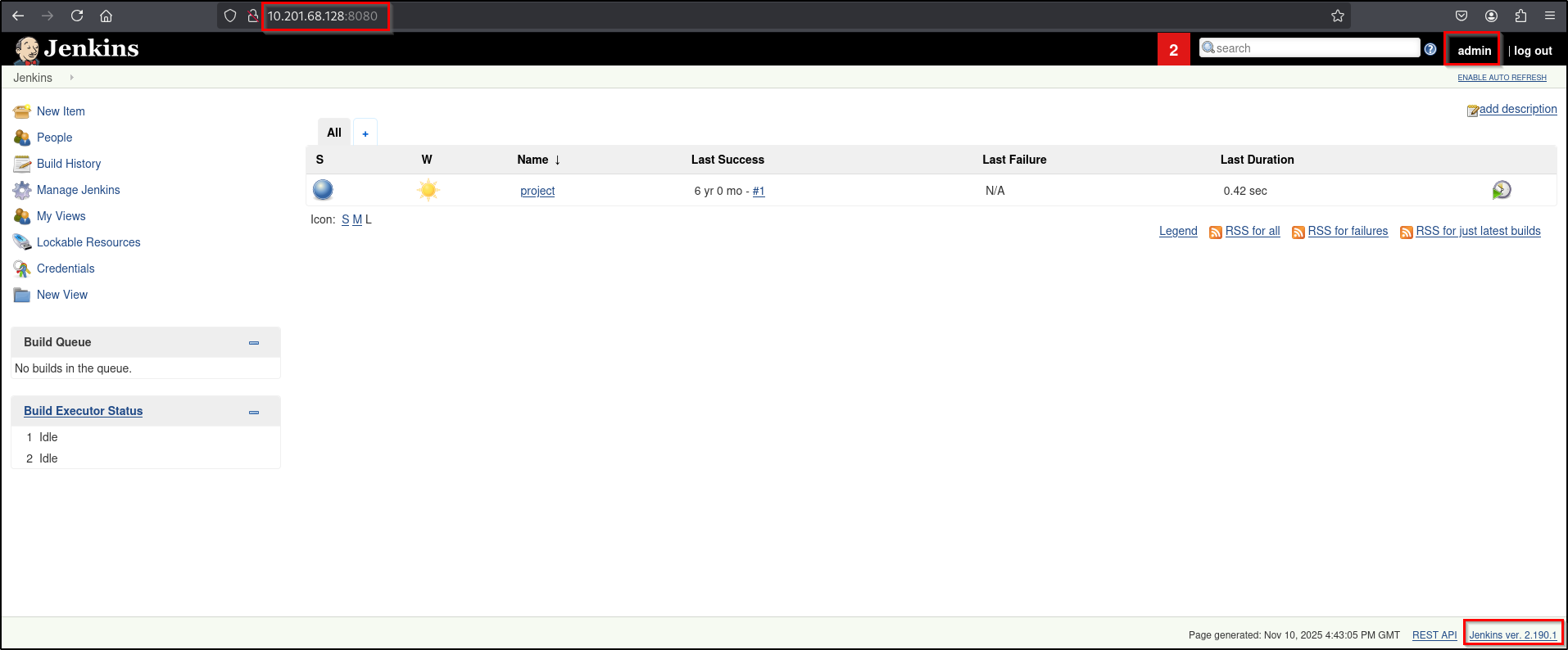This screenshot has height=650, width=1568.
Task: Sort by the Last Success column header
Action: [x=727, y=160]
